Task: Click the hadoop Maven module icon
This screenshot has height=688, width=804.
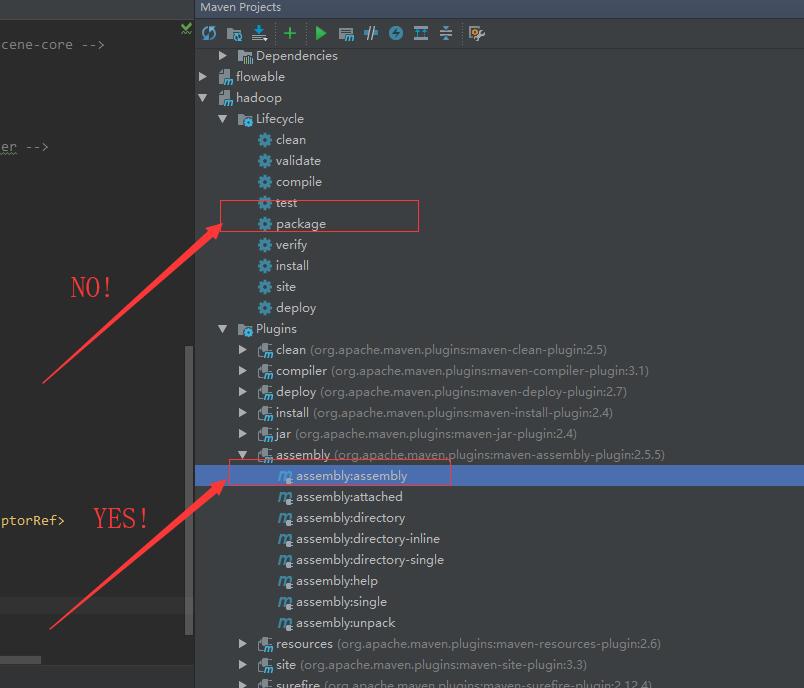Action: coord(226,98)
